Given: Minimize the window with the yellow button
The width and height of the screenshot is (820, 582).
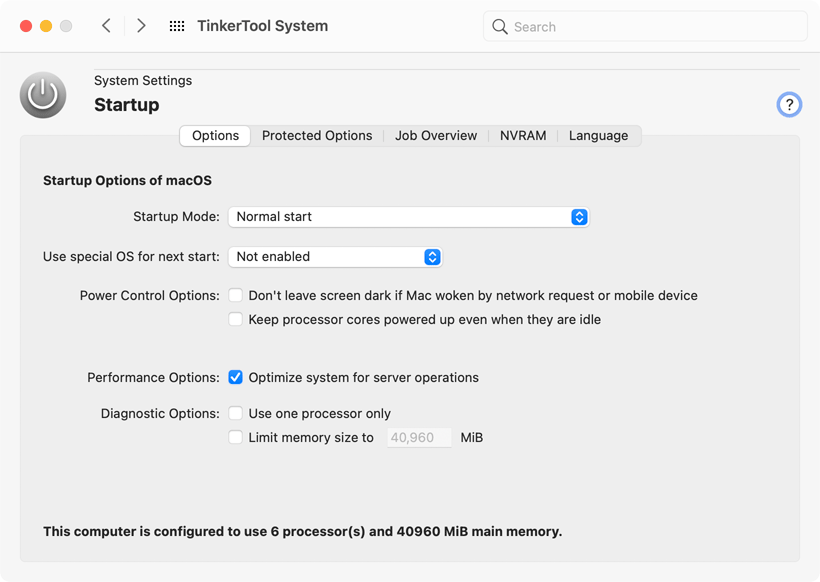Looking at the screenshot, I should [x=46, y=26].
